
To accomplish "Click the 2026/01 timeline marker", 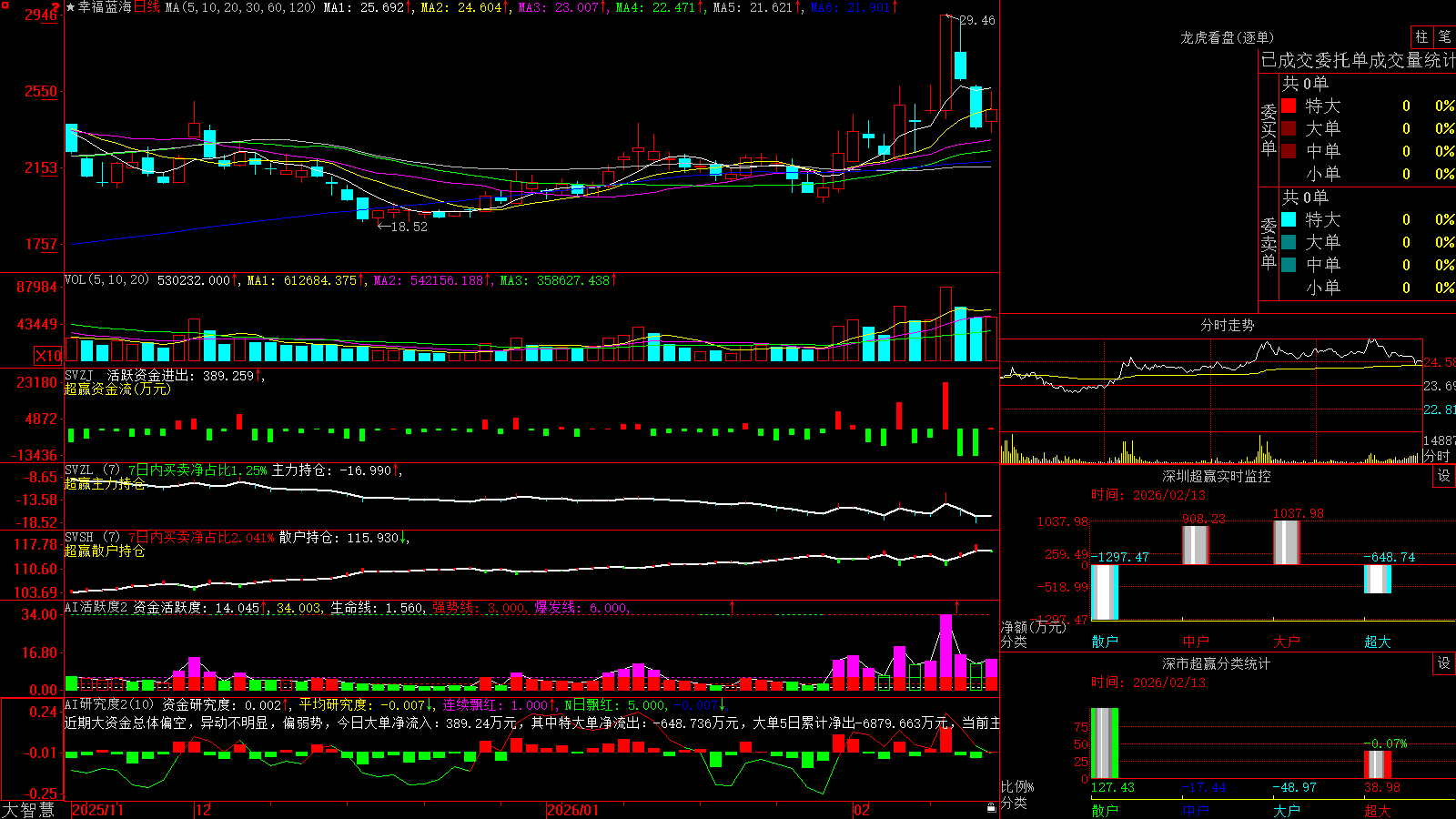I will (573, 810).
